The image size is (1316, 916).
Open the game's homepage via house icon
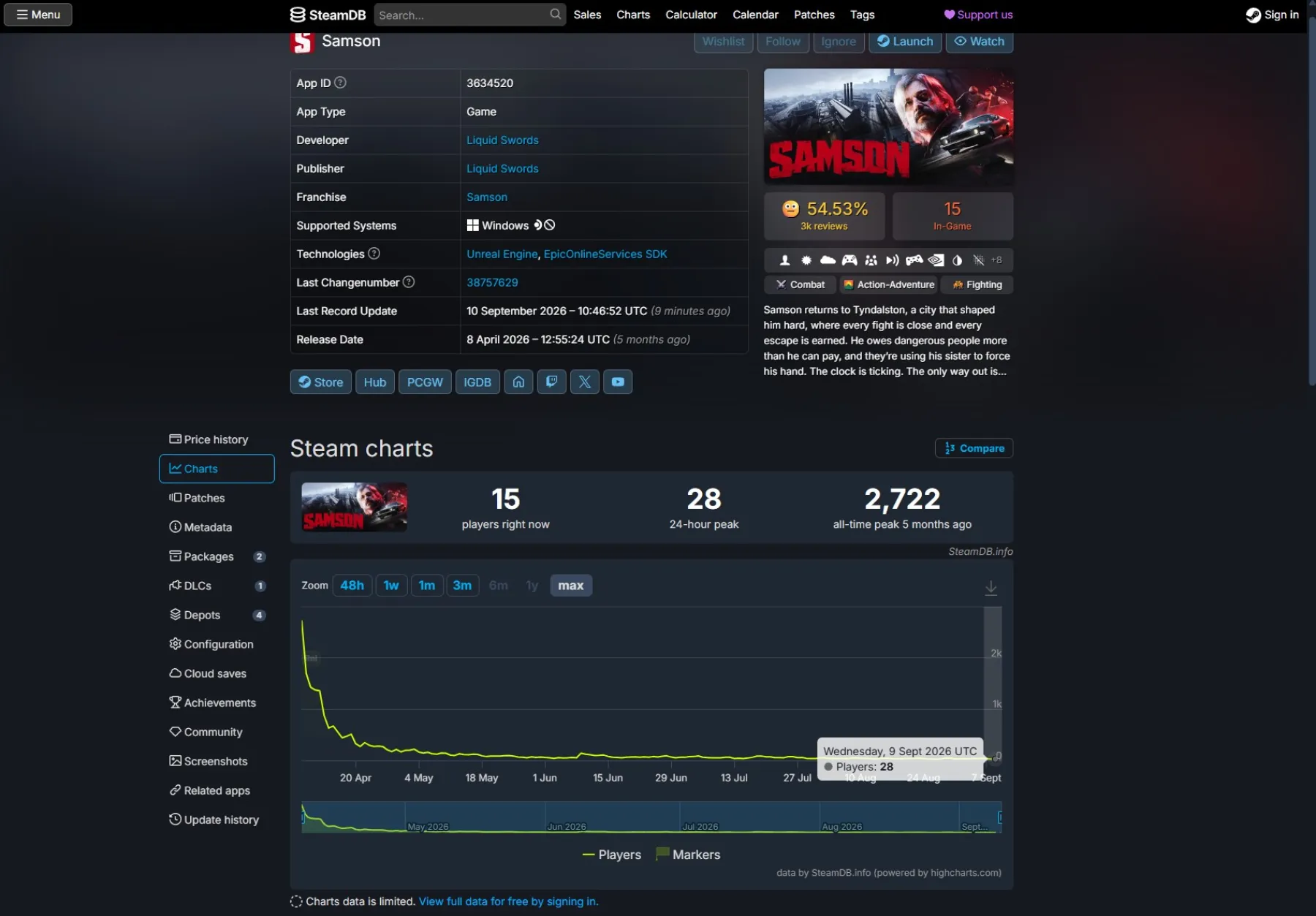click(x=518, y=382)
